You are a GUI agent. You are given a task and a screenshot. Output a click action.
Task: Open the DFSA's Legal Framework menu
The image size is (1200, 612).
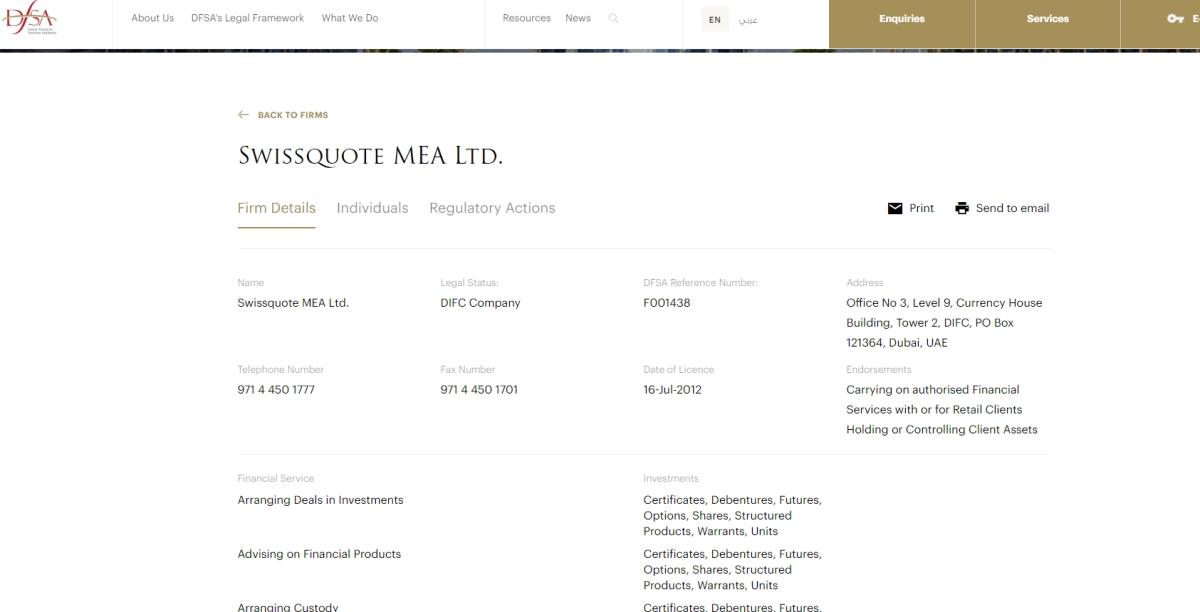point(247,18)
